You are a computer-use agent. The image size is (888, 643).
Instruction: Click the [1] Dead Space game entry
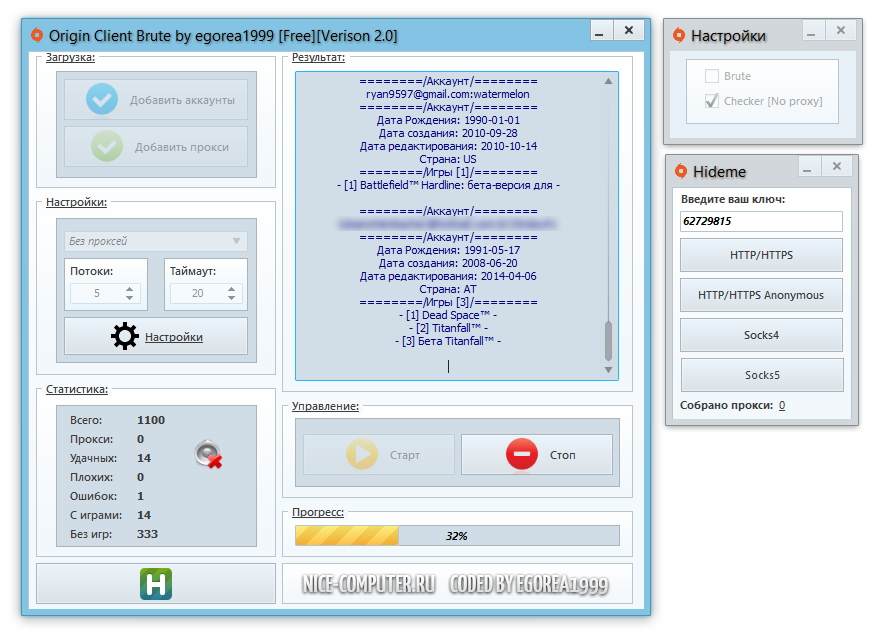pyautogui.click(x=448, y=315)
